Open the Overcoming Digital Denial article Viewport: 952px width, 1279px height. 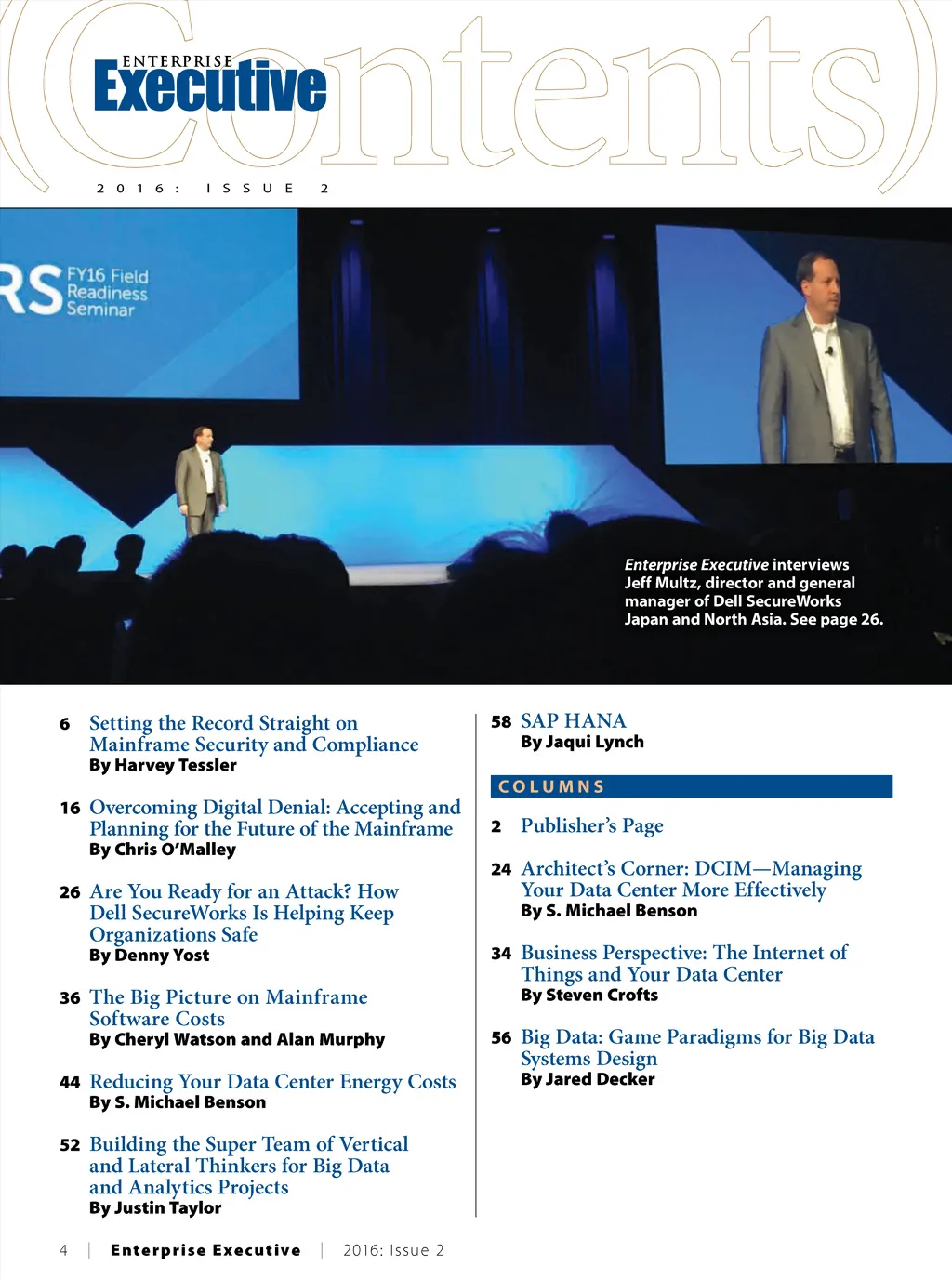tap(273, 818)
